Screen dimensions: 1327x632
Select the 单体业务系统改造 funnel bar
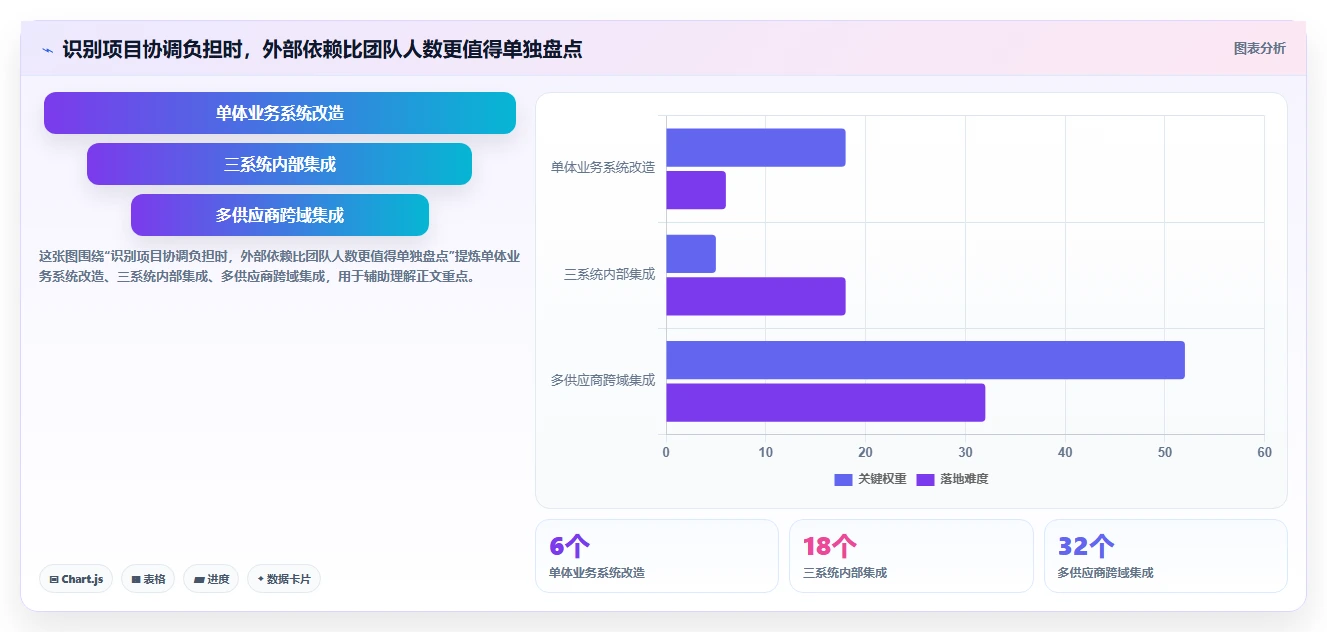[280, 113]
